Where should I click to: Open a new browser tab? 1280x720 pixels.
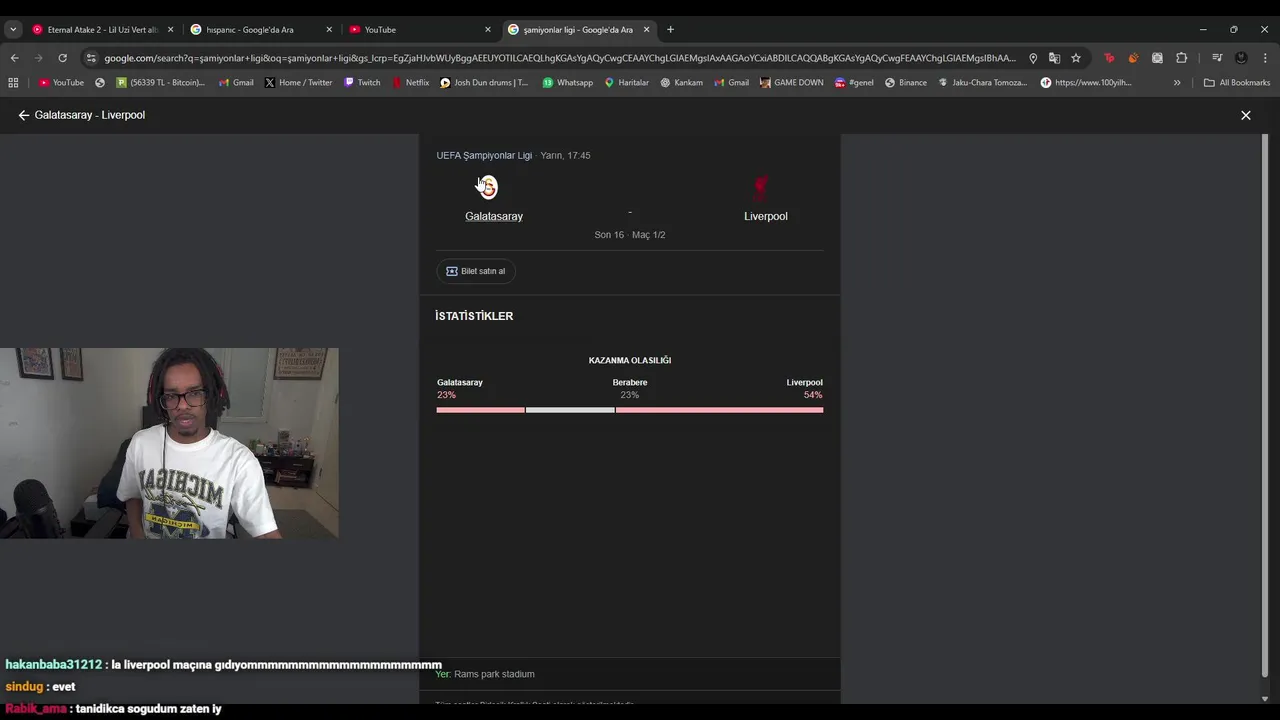click(670, 30)
